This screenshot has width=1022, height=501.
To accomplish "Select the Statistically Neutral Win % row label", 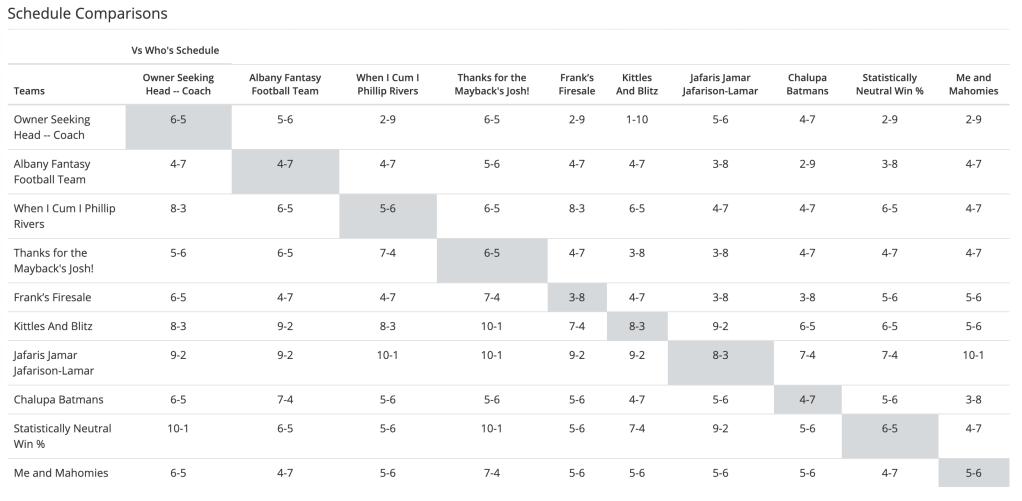I will coord(62,435).
